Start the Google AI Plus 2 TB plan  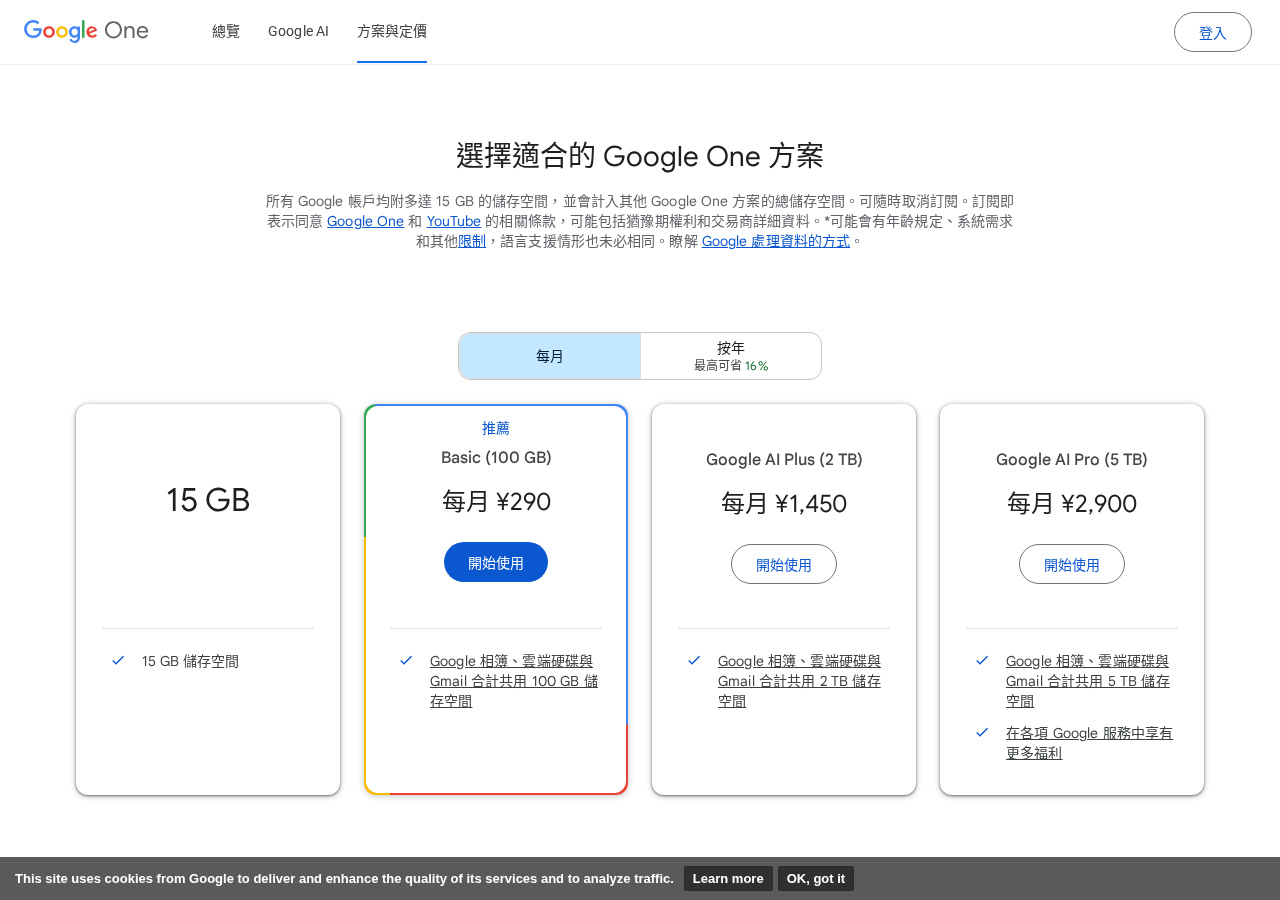[x=784, y=564]
